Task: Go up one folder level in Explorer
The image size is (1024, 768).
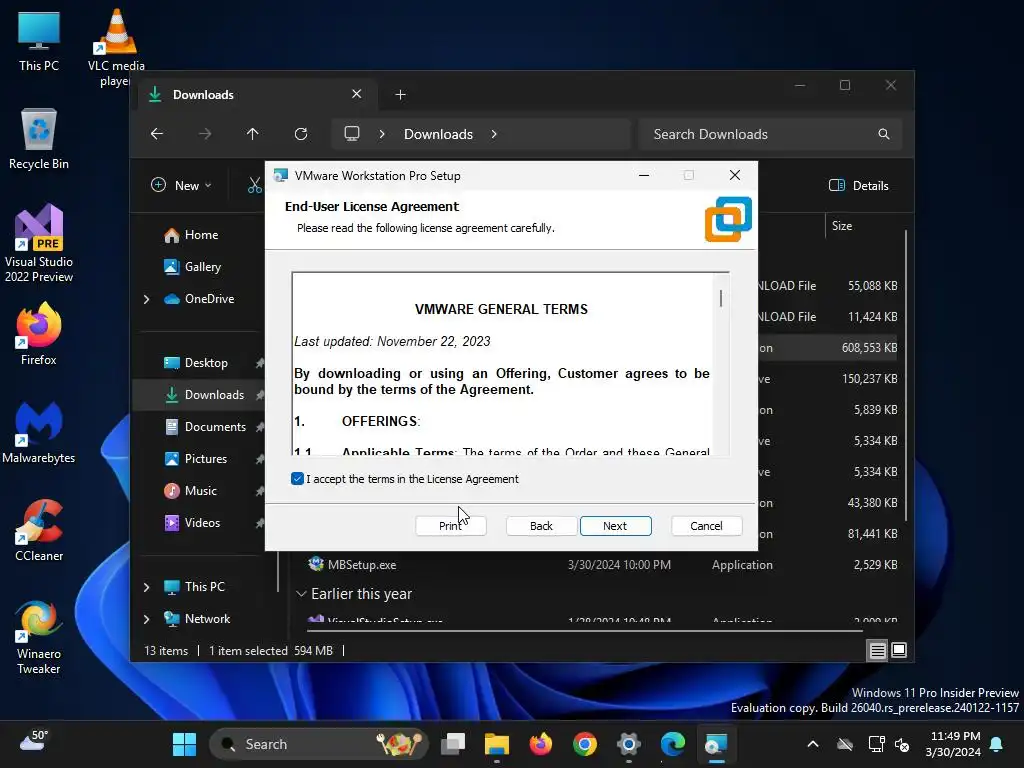Action: (x=253, y=134)
